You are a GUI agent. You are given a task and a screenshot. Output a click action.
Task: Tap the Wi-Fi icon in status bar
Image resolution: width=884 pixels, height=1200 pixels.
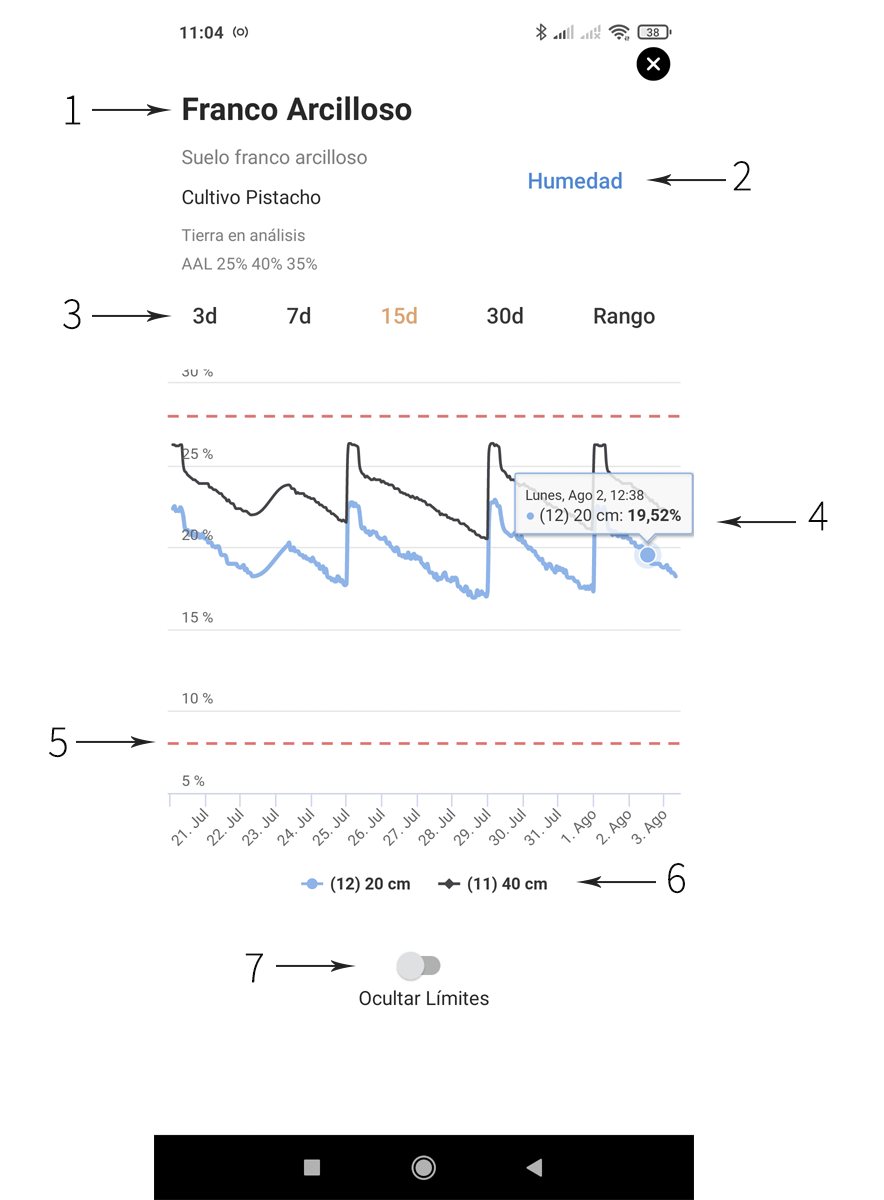pyautogui.click(x=619, y=31)
